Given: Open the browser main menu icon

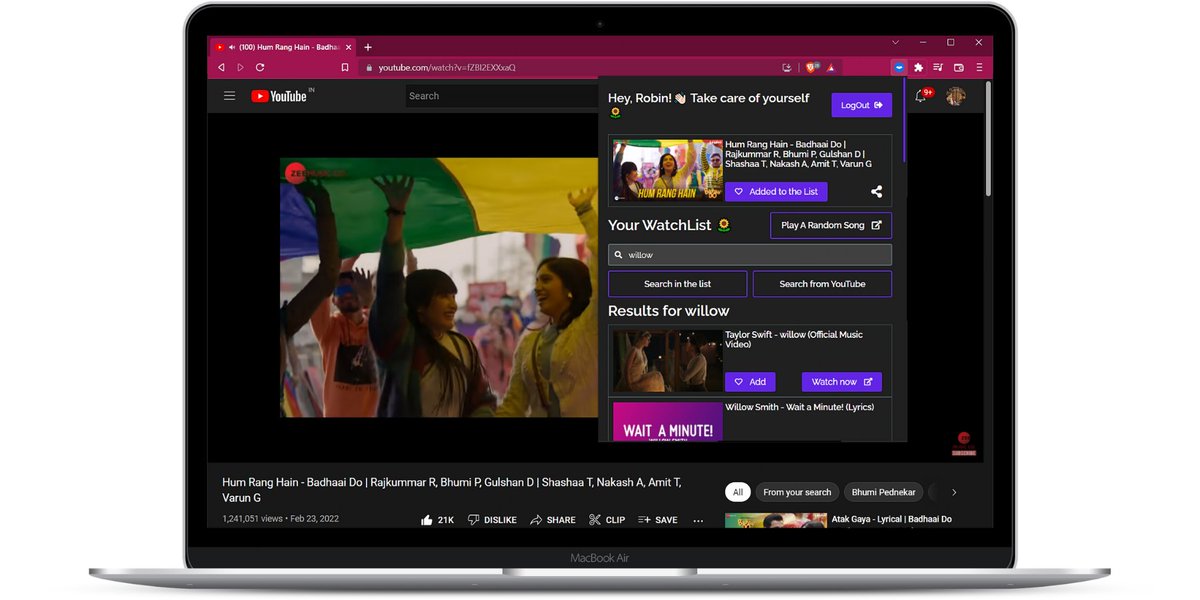Looking at the screenshot, I should click(979, 67).
